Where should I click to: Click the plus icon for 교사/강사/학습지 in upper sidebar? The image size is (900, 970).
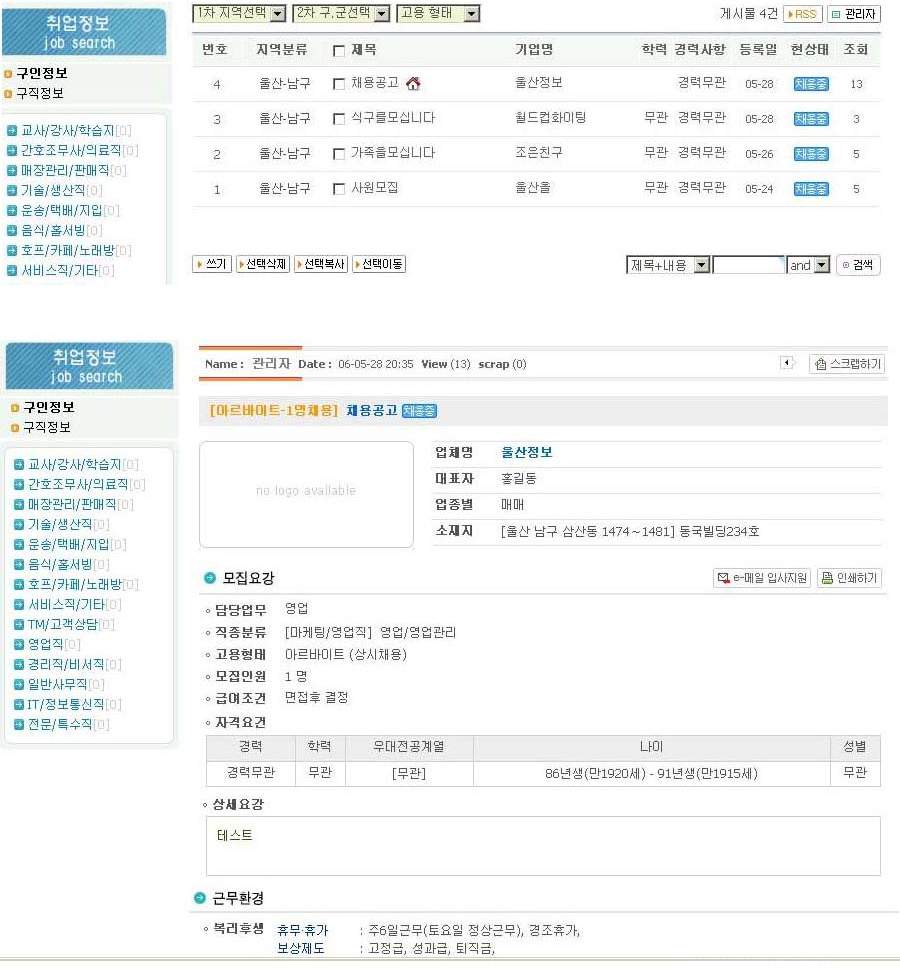point(12,131)
